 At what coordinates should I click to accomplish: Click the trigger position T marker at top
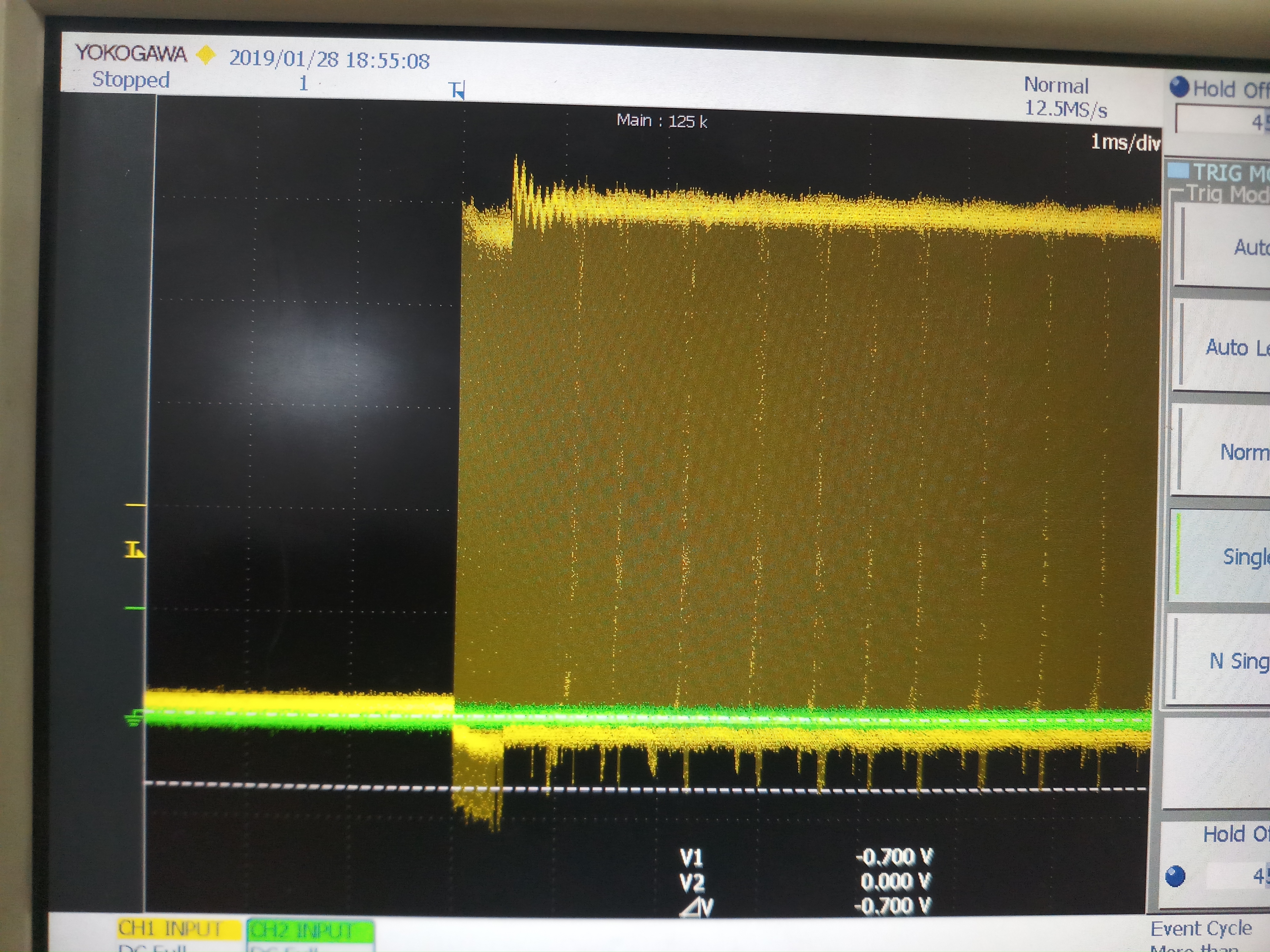[457, 90]
